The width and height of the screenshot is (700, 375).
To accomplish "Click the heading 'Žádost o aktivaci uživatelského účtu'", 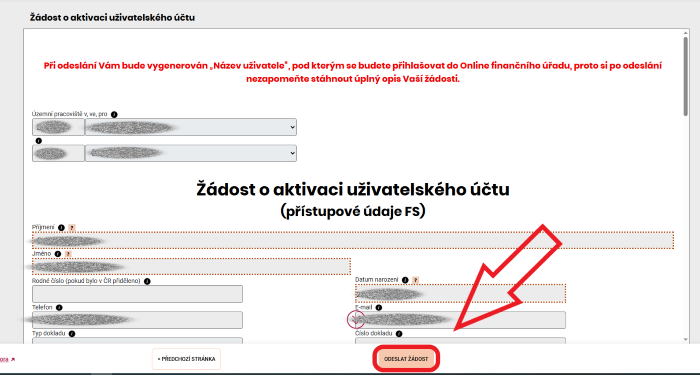I will (x=353, y=189).
